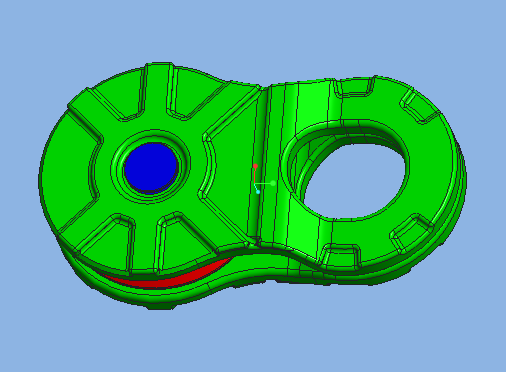This screenshot has width=506, height=372.
Task: Click the pale green axis handle of the triad
Action: (273, 183)
